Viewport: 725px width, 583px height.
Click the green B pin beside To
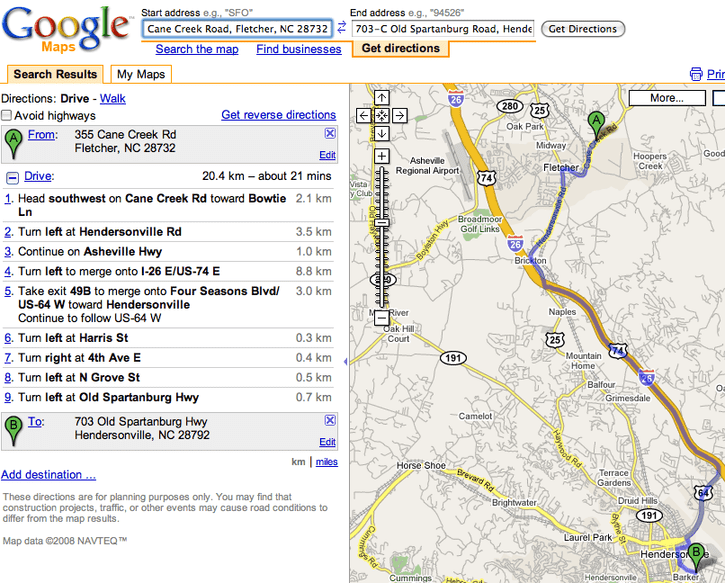coord(13,431)
